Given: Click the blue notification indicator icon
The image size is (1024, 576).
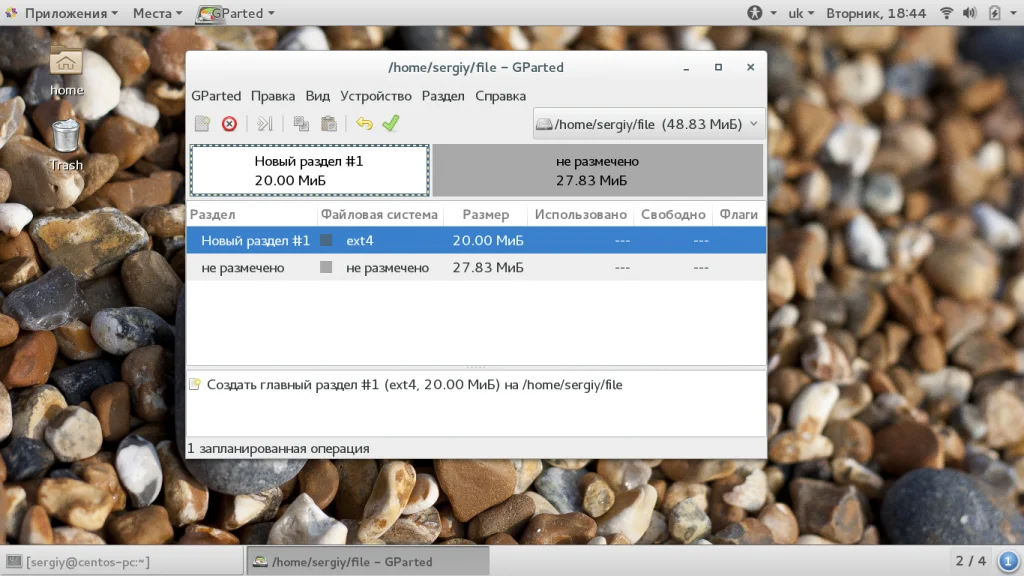Looking at the screenshot, I should coord(1008,561).
